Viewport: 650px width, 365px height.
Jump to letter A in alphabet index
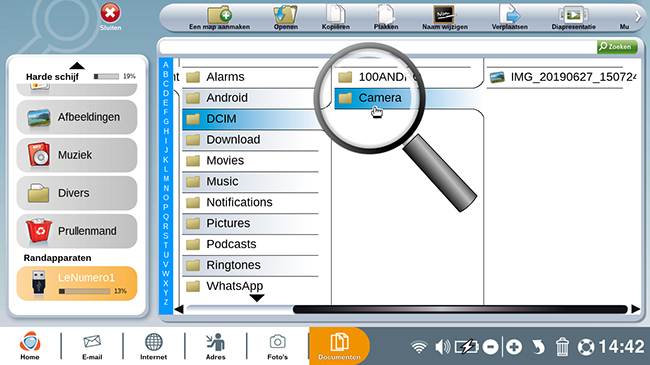click(166, 65)
